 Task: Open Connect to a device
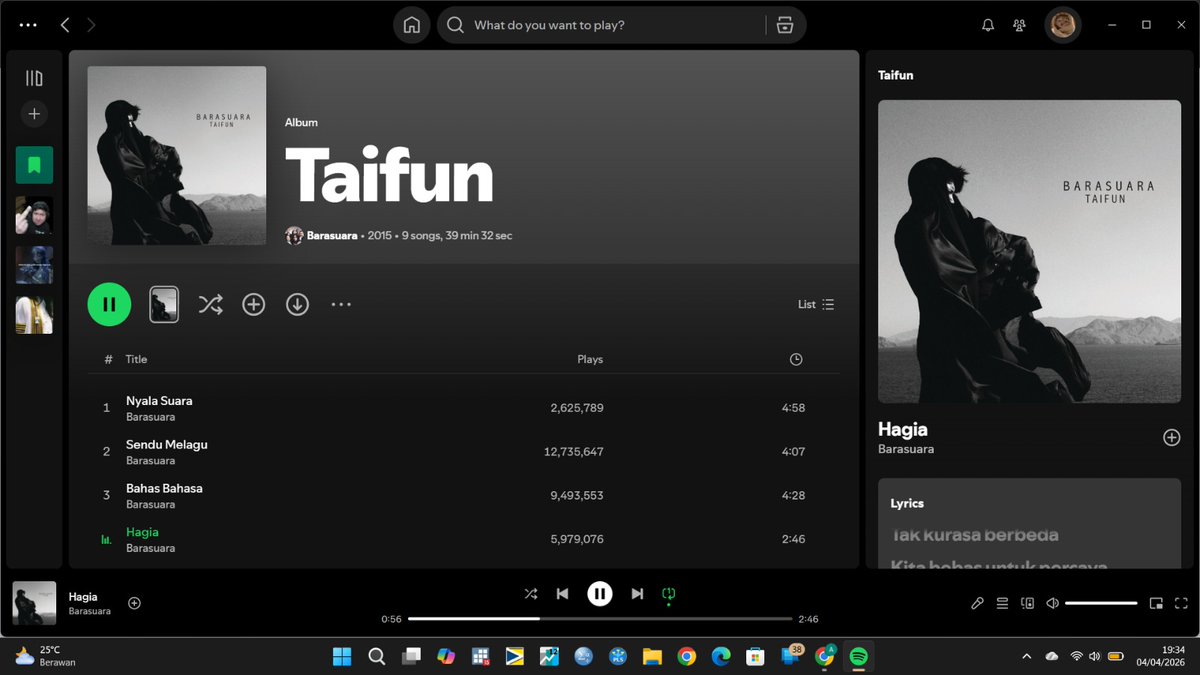pyautogui.click(x=1027, y=603)
